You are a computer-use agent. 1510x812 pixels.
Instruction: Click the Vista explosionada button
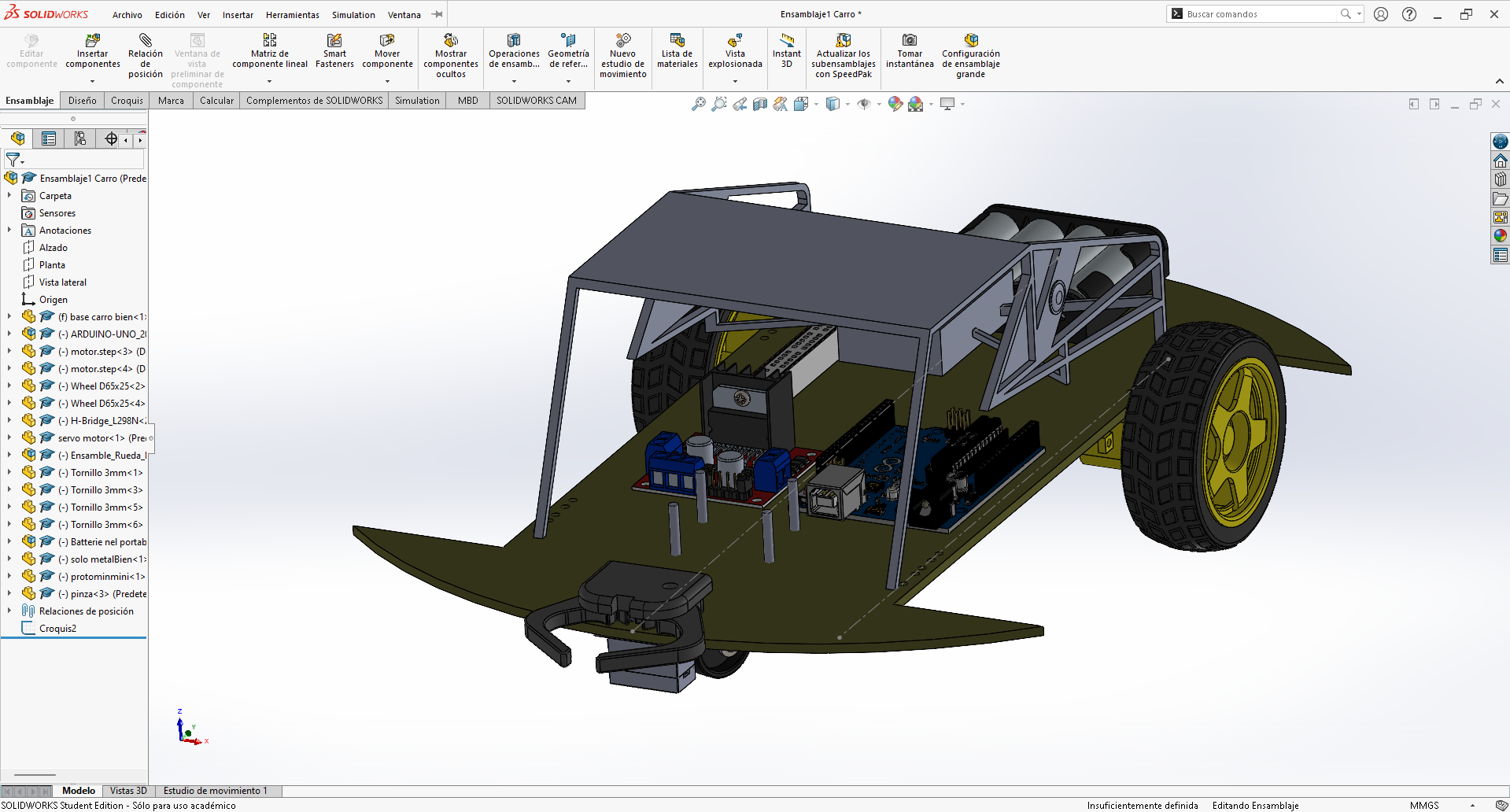pyautogui.click(x=734, y=53)
